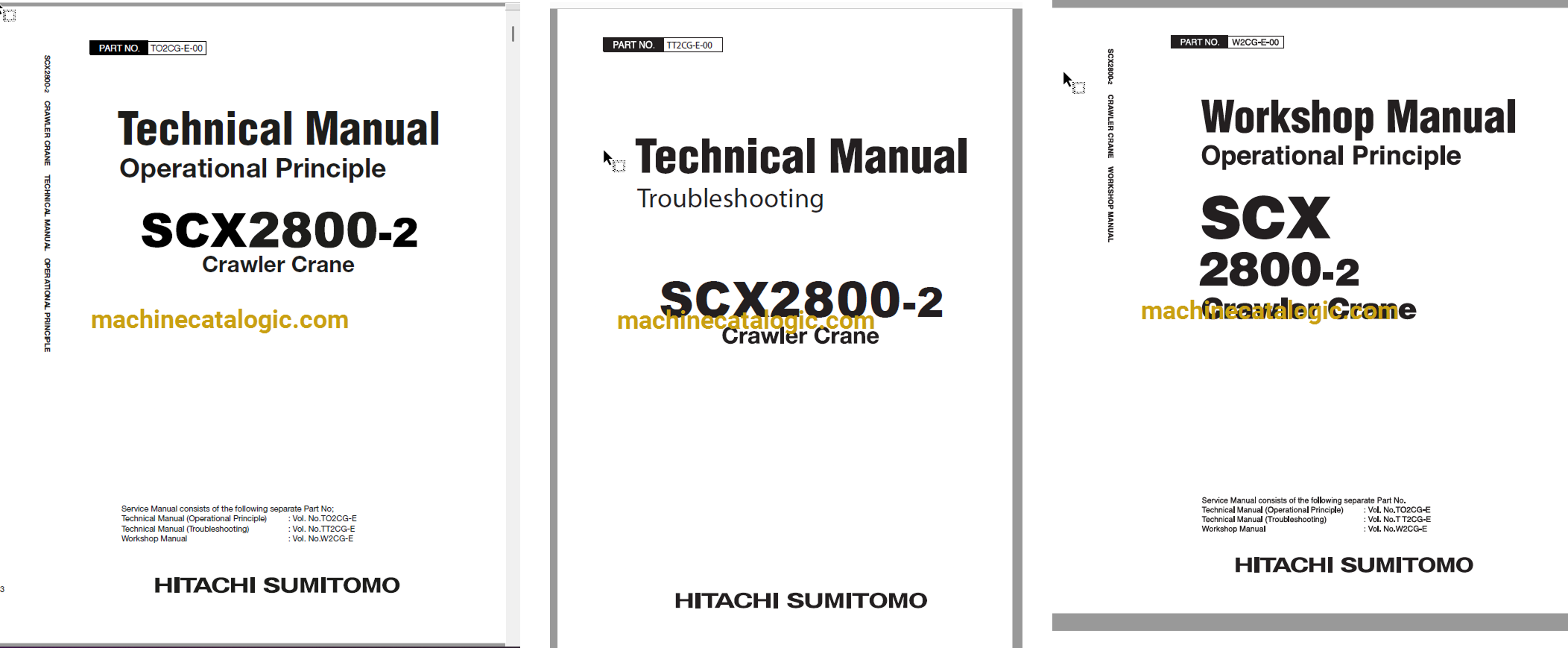
Task: Click the 2800-2 text on the Workshop Manual cover
Action: pos(1280,270)
